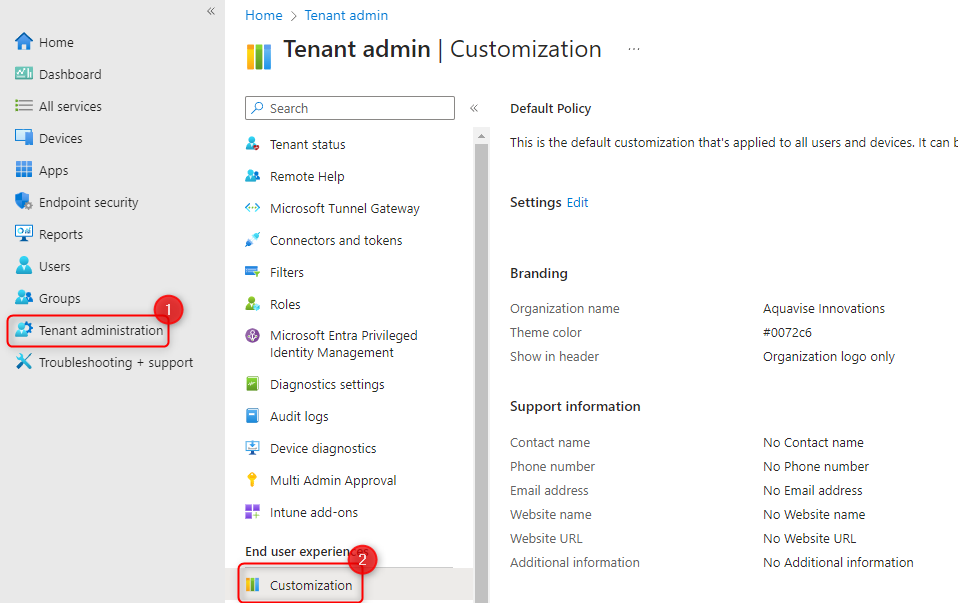Select Tenant status from the menu

click(x=307, y=144)
